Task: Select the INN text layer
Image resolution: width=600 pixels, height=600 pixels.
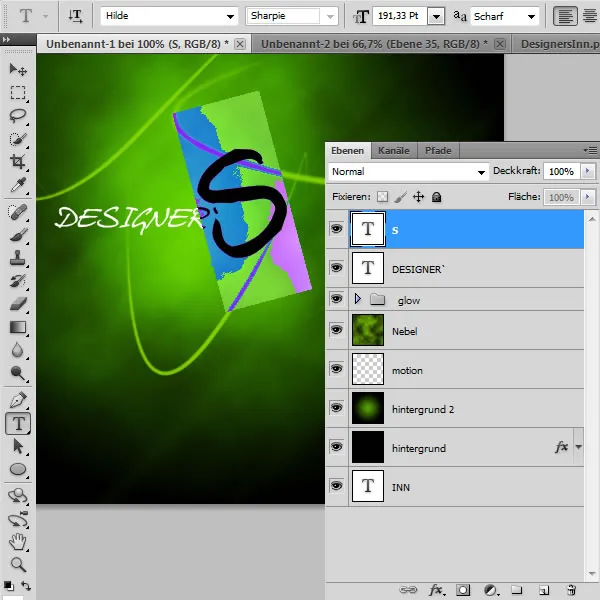Action: coord(450,487)
